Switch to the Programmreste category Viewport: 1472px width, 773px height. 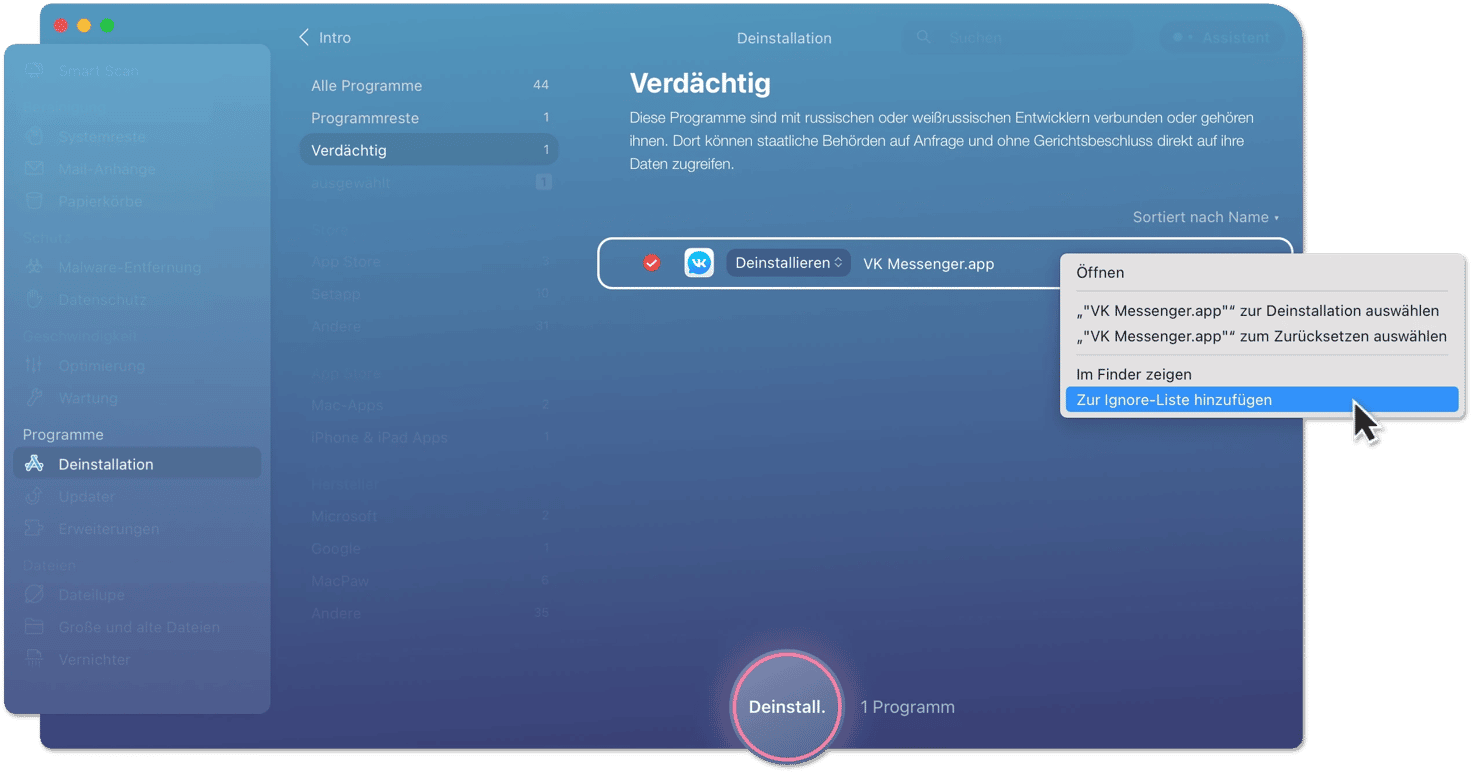pyautogui.click(x=429, y=118)
